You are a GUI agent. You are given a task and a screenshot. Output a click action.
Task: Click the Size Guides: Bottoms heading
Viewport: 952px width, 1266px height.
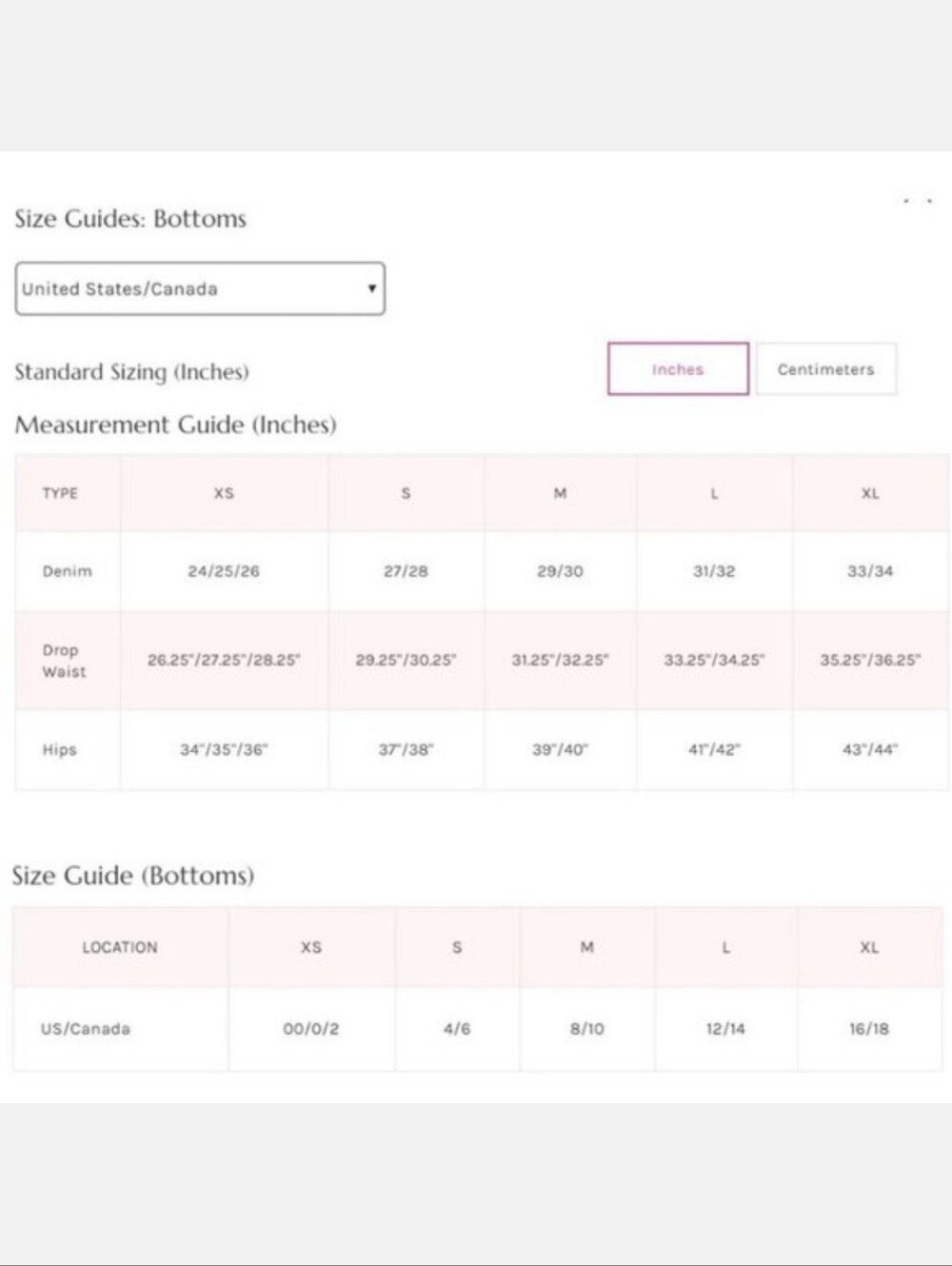tap(130, 219)
